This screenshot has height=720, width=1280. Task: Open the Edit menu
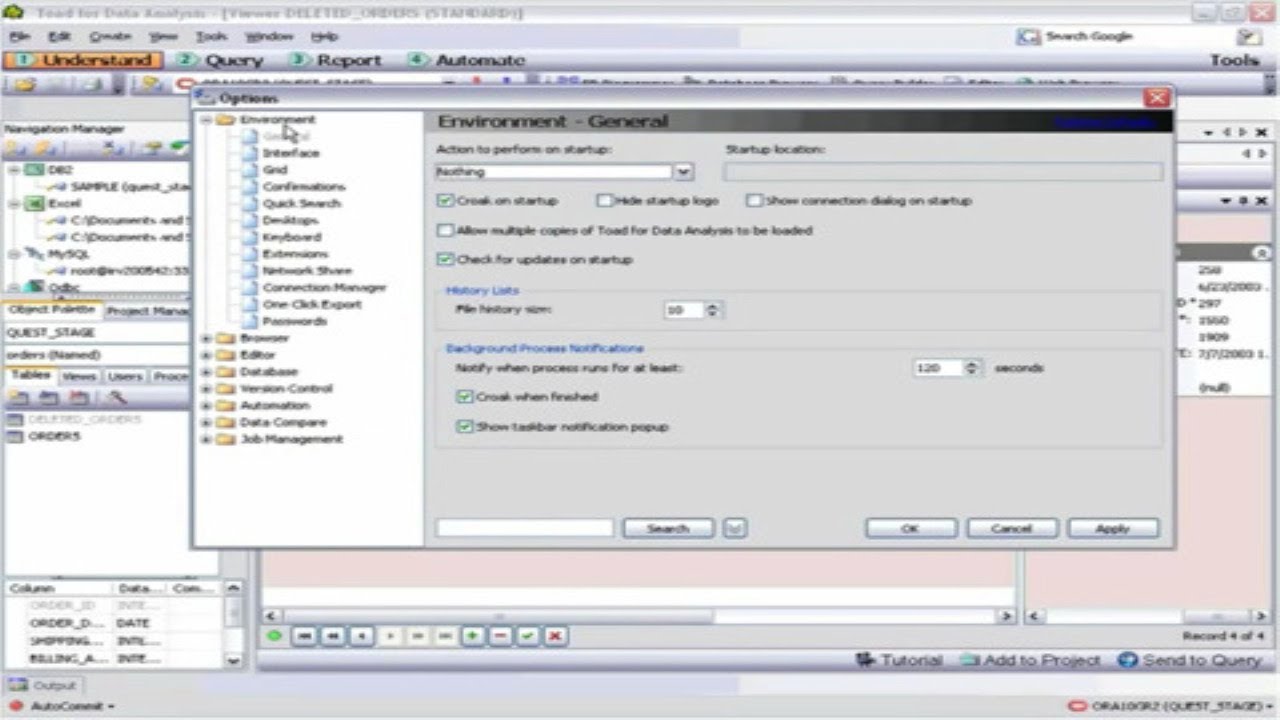click(x=59, y=37)
